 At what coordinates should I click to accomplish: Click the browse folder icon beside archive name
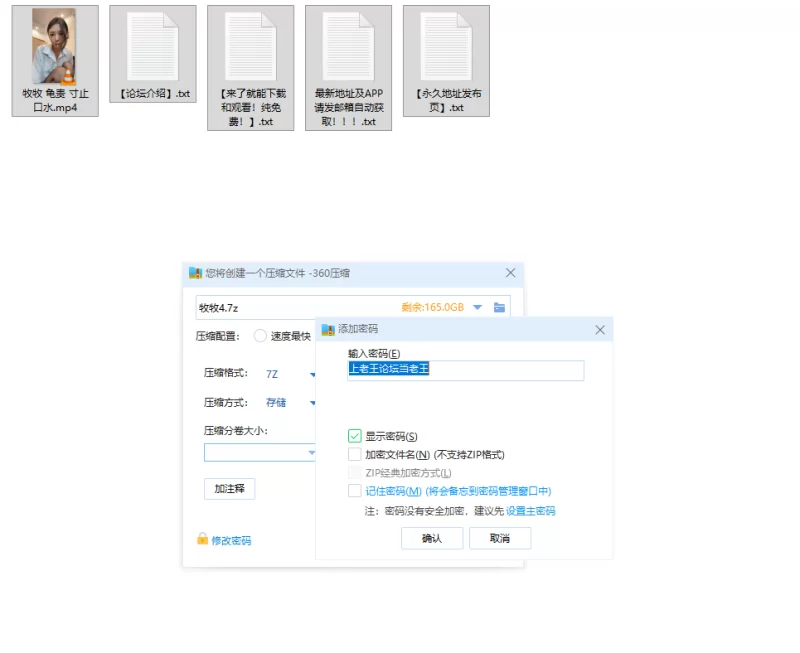click(x=499, y=307)
